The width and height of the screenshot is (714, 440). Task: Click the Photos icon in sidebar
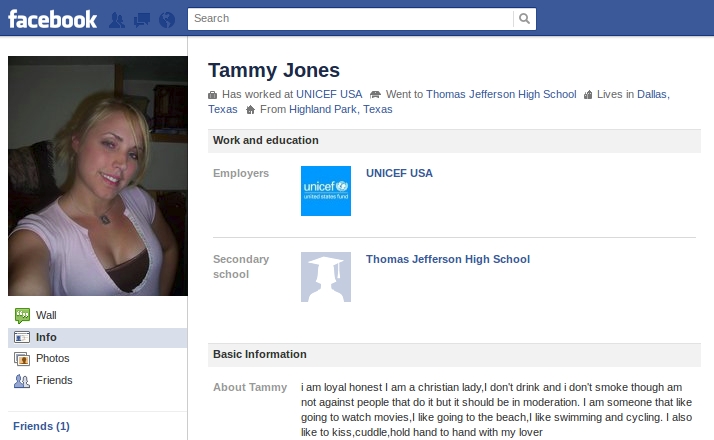tap(22, 359)
